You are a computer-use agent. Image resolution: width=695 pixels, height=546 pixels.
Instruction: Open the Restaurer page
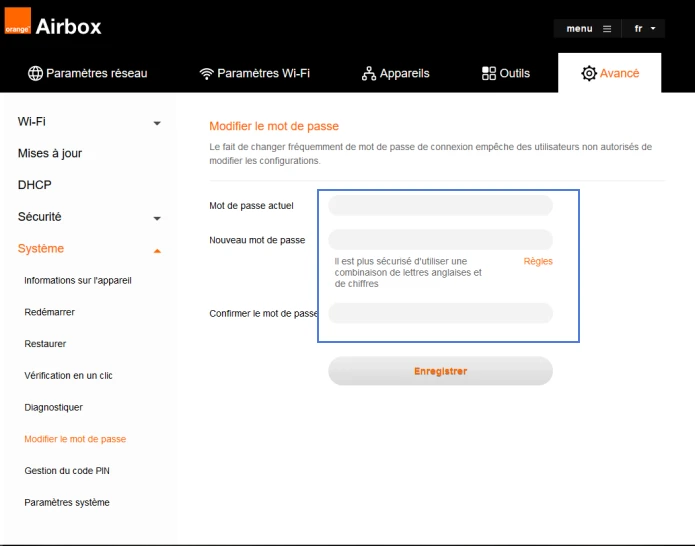click(45, 344)
